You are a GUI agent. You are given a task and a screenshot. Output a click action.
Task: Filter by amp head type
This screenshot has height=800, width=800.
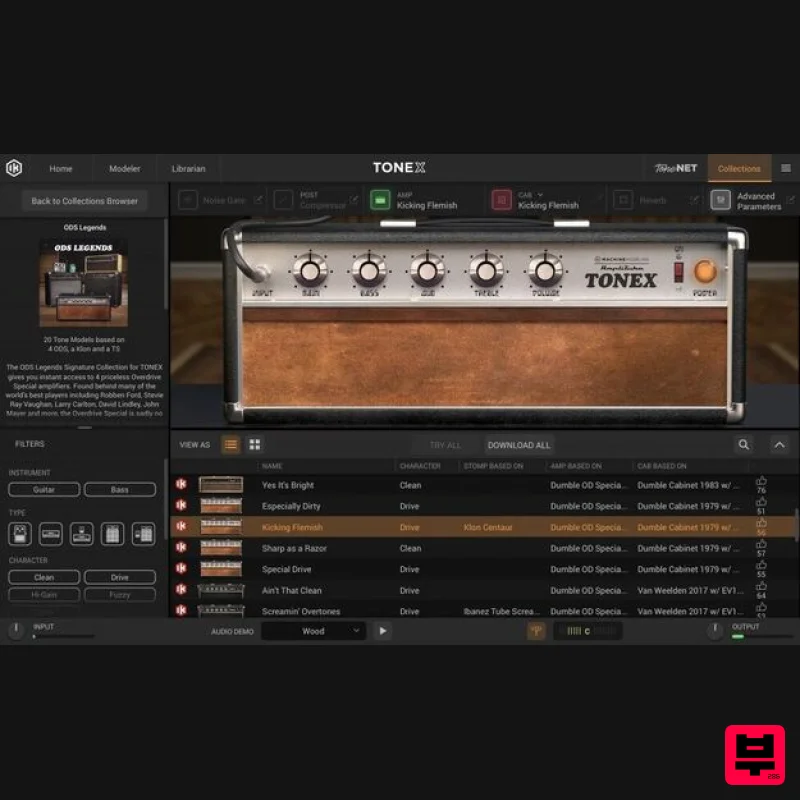point(51,534)
